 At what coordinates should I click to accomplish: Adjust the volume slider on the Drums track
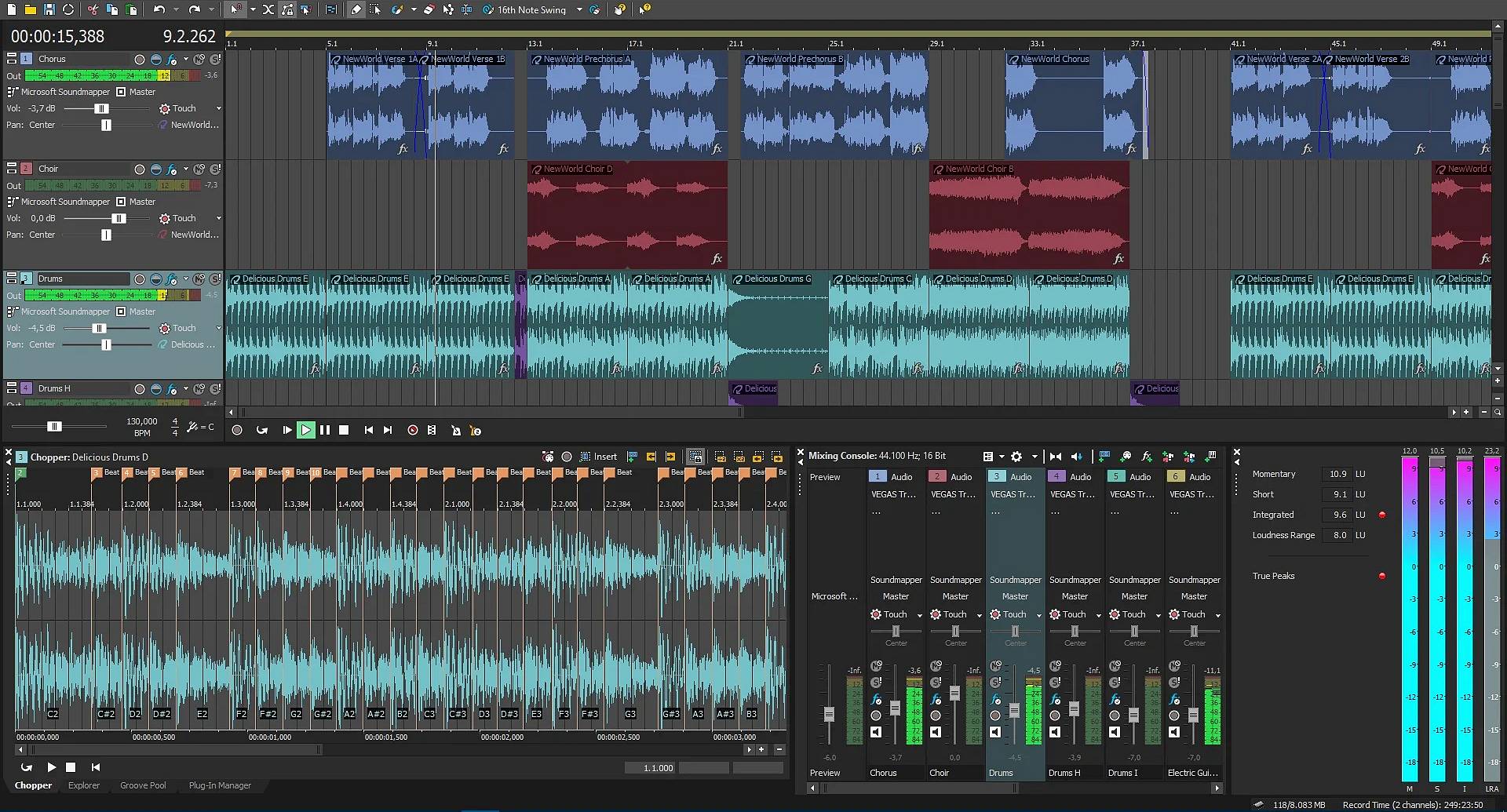pyautogui.click(x=99, y=328)
